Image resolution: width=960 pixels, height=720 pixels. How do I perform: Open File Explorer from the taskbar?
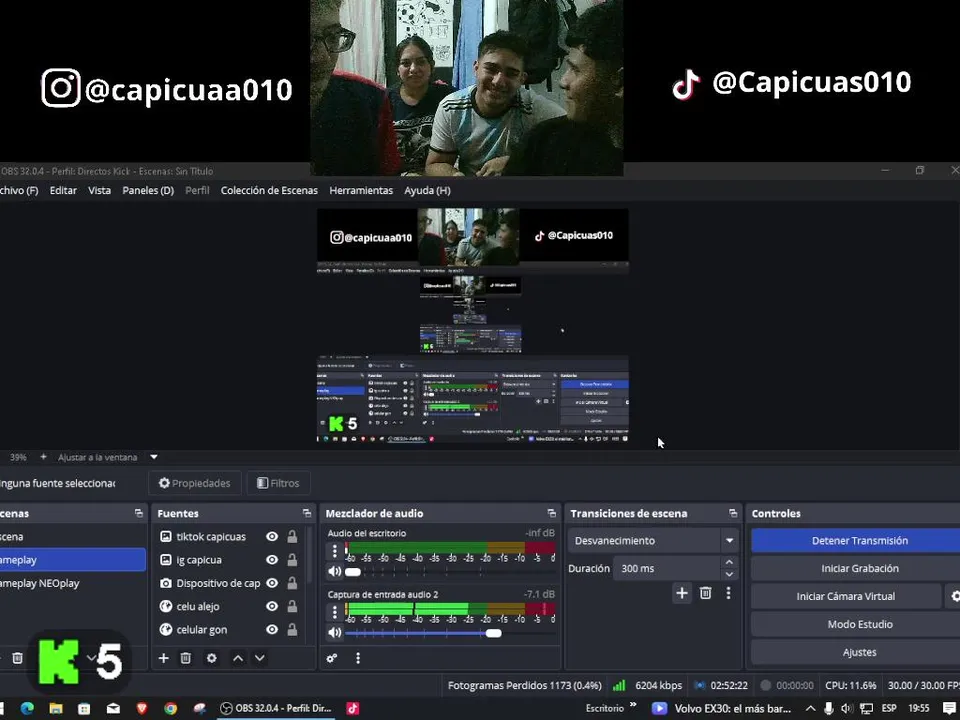point(56,708)
